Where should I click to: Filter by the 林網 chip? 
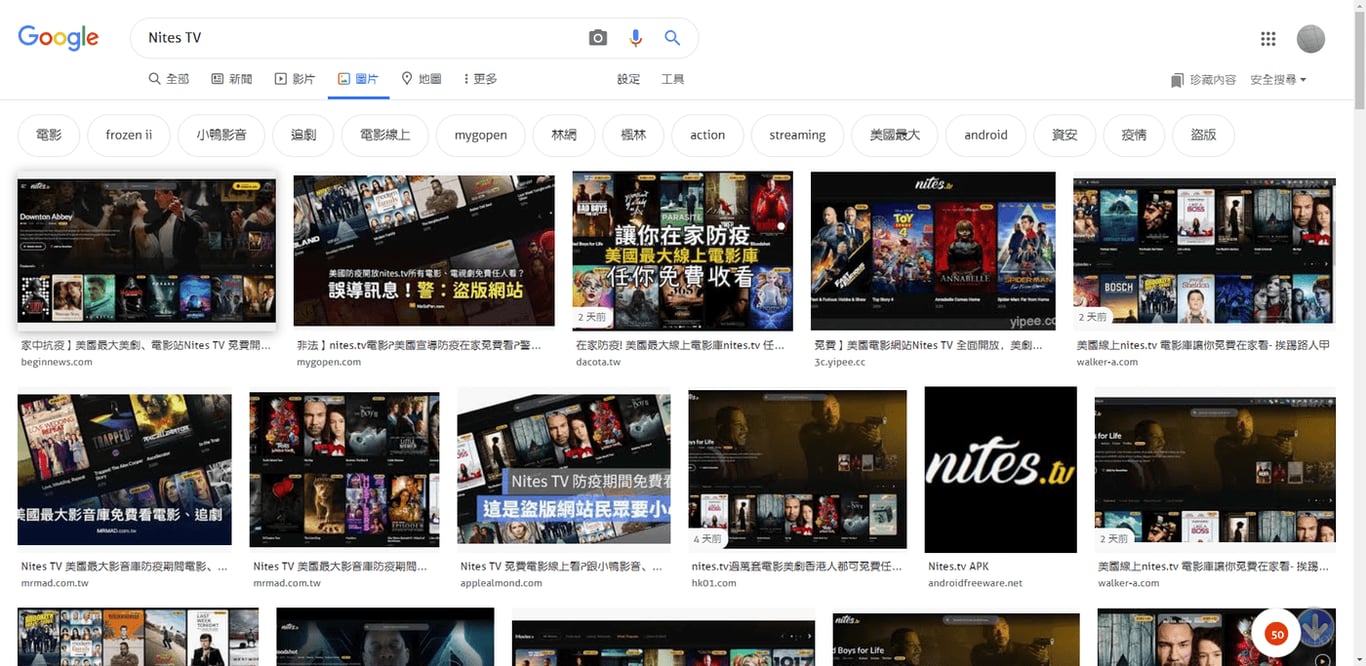point(564,135)
